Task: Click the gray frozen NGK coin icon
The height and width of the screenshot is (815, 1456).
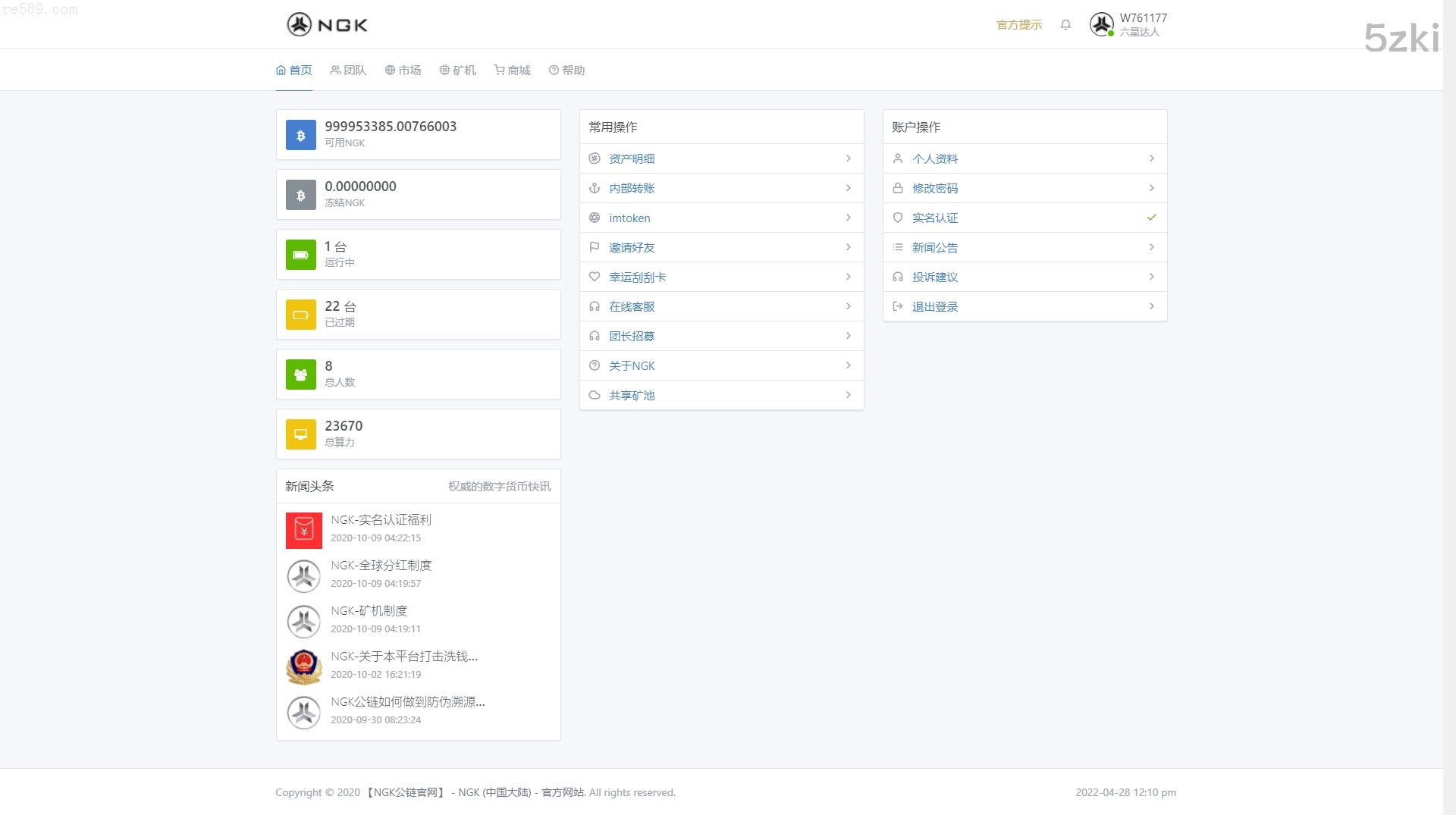Action: click(300, 195)
